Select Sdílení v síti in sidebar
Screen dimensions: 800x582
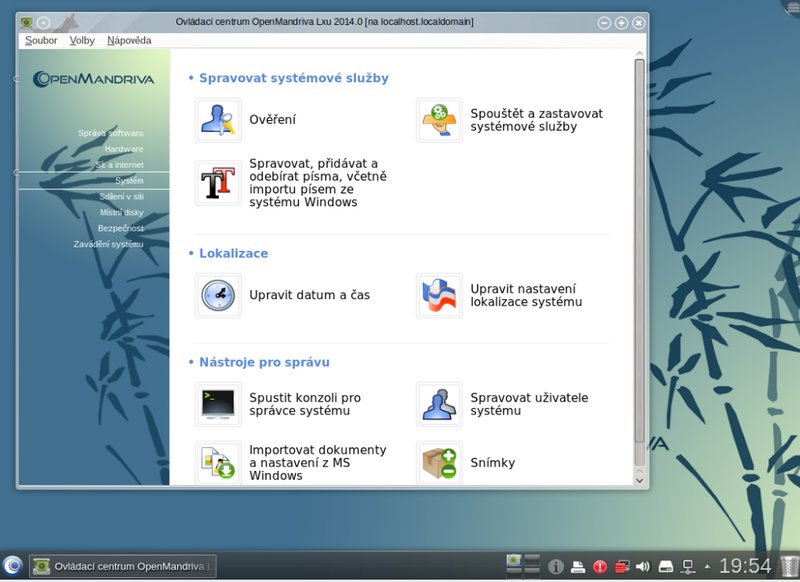(121, 196)
